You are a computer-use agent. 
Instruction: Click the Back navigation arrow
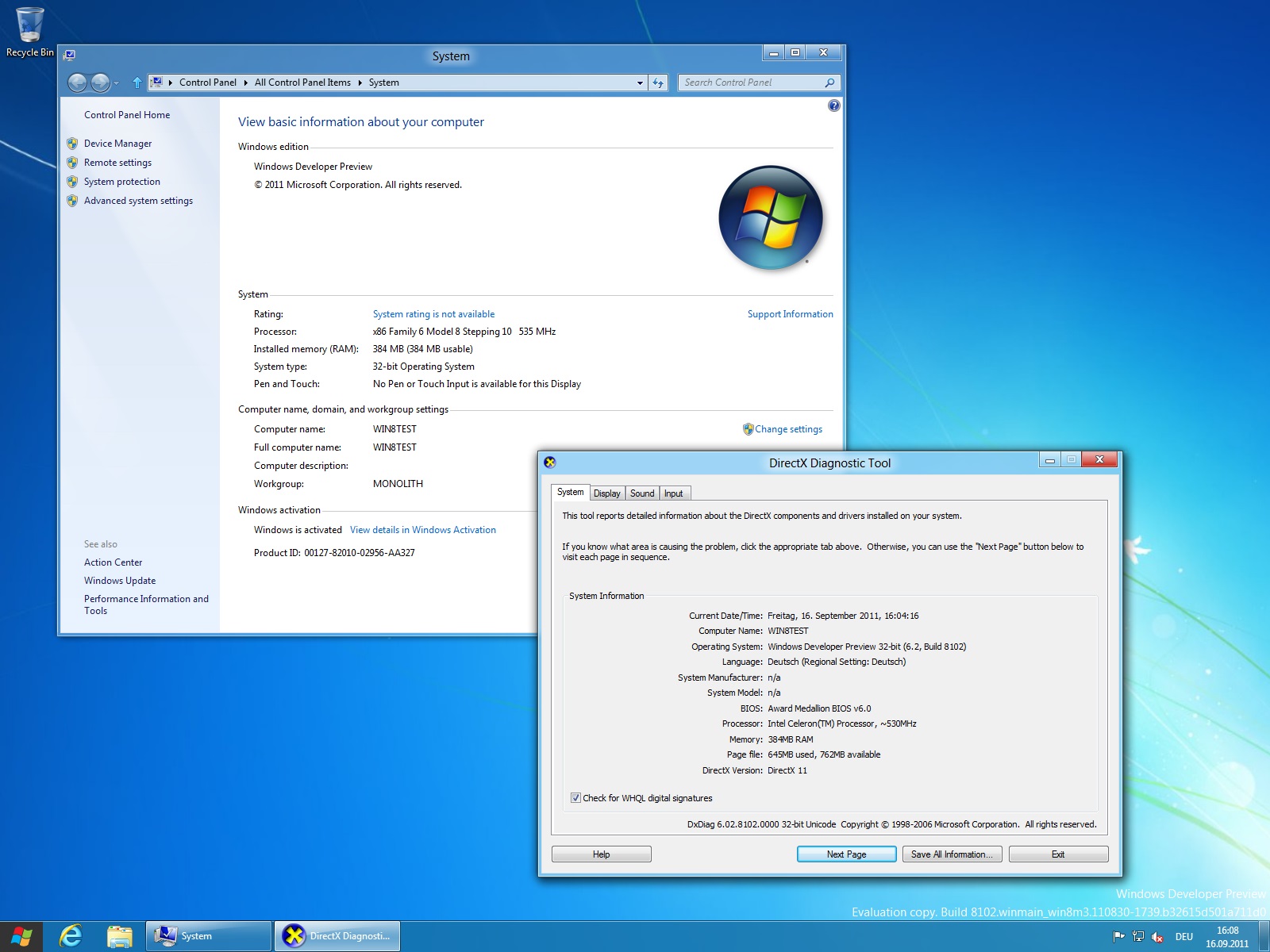click(77, 83)
